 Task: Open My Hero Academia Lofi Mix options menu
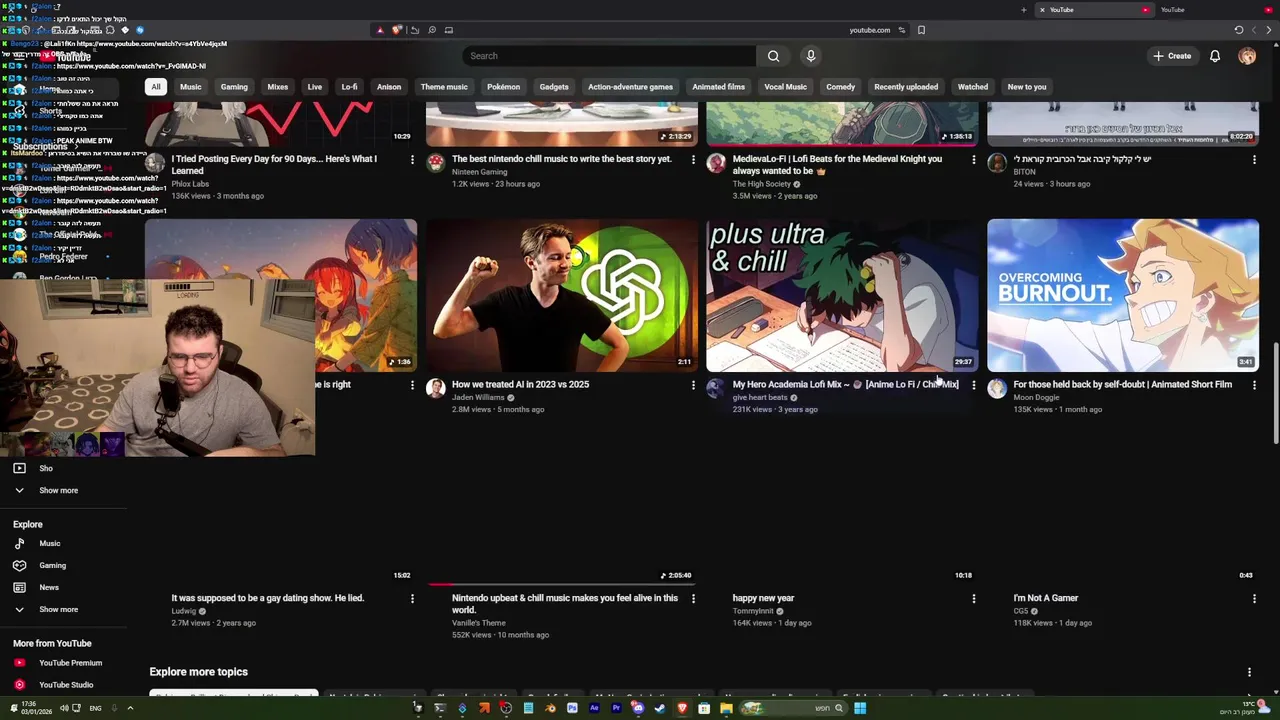pyautogui.click(x=974, y=385)
